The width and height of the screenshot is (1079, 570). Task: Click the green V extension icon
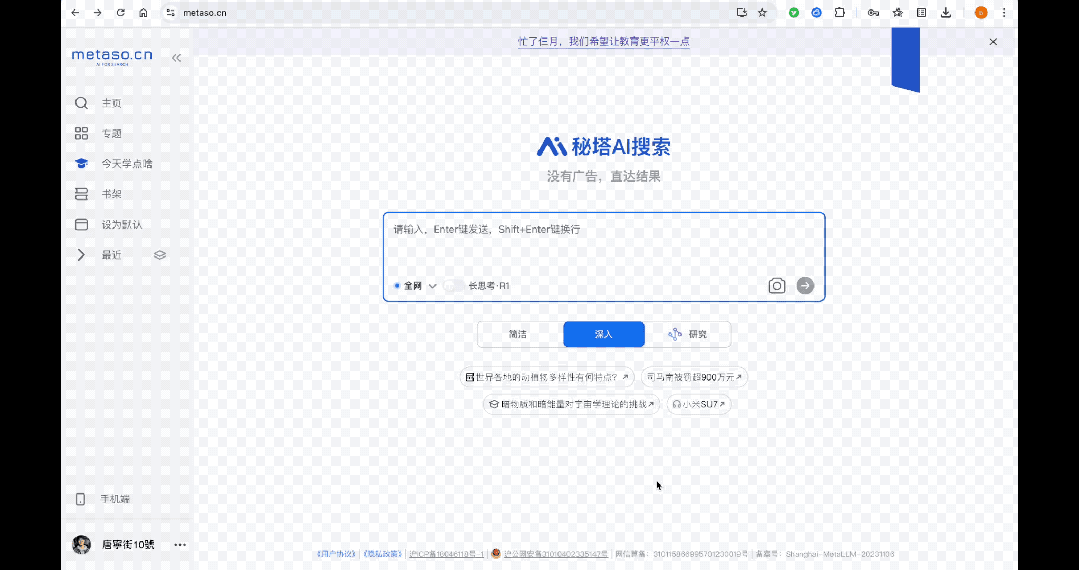point(794,12)
